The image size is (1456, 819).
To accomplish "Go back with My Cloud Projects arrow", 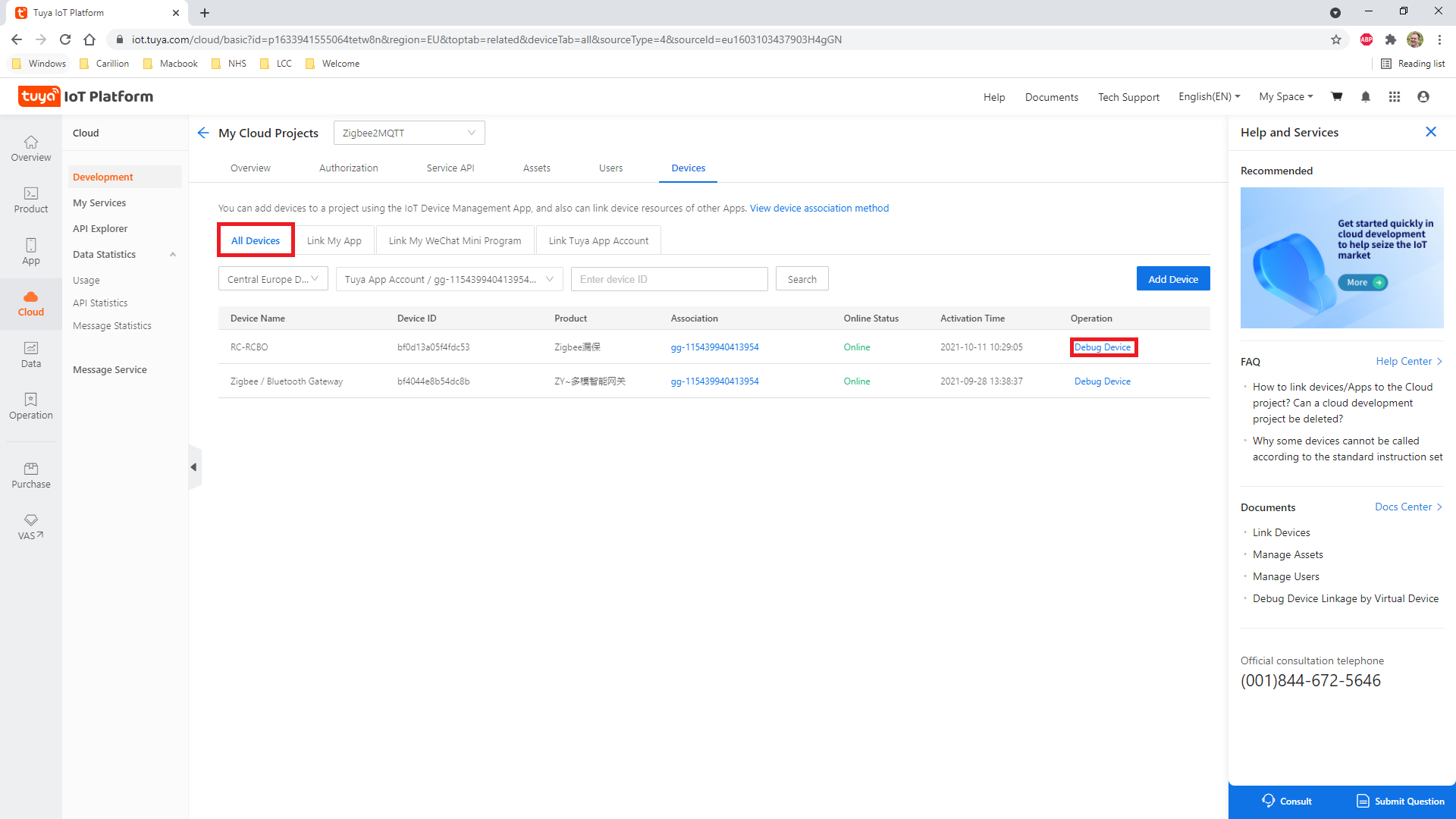I will pyautogui.click(x=203, y=133).
